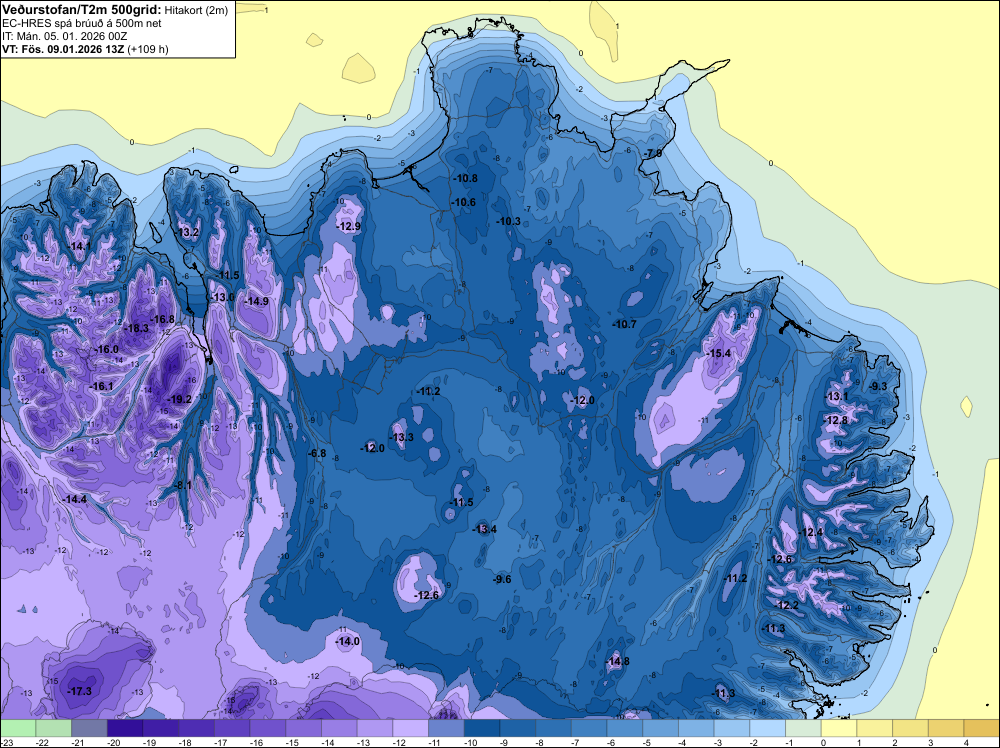This screenshot has width=1000, height=748.
Task: Click the legend swatch between 0 and 1
Action: pyautogui.click(x=839, y=728)
